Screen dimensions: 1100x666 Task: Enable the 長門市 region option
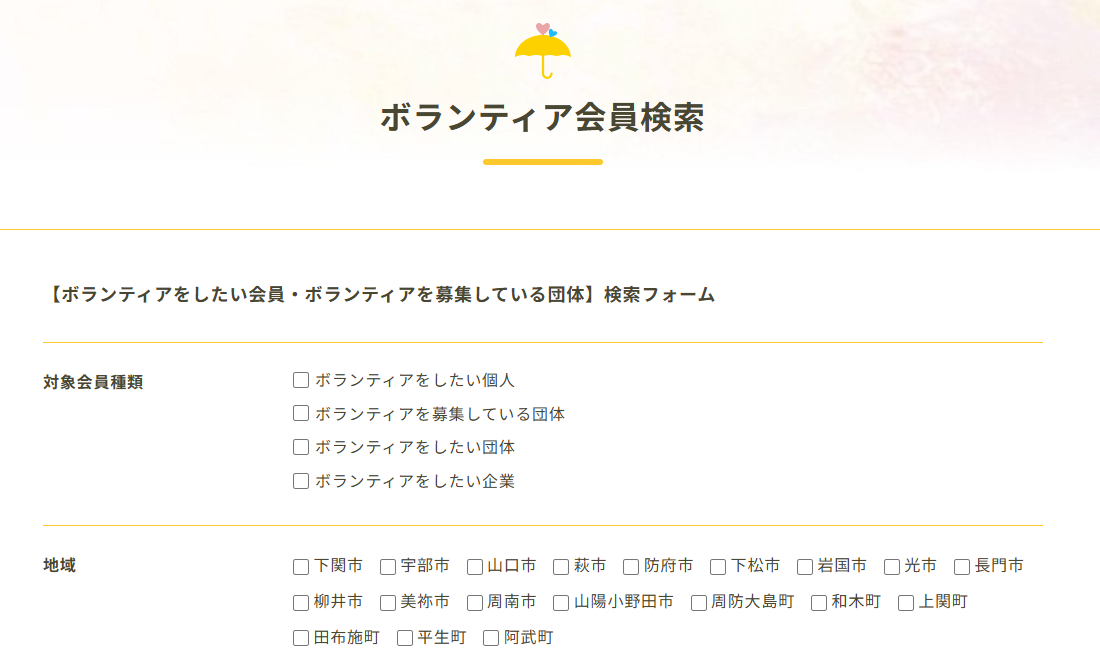click(962, 566)
